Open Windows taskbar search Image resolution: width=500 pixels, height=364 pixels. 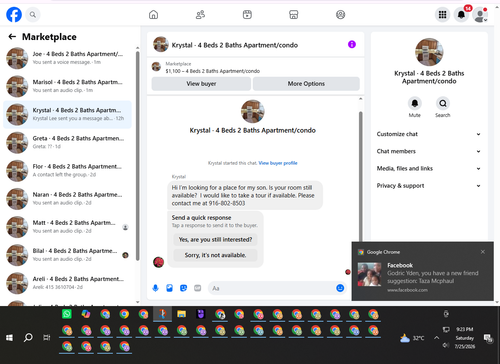[x=28, y=338]
